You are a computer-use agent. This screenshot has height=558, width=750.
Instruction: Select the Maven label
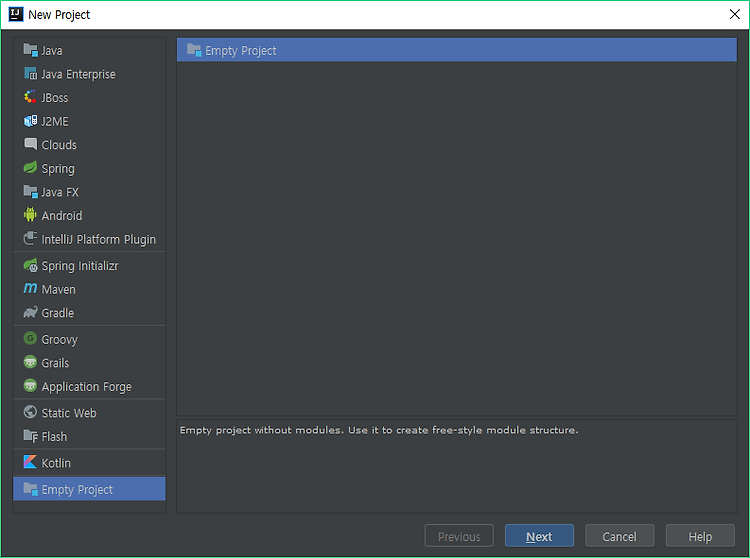[58, 289]
